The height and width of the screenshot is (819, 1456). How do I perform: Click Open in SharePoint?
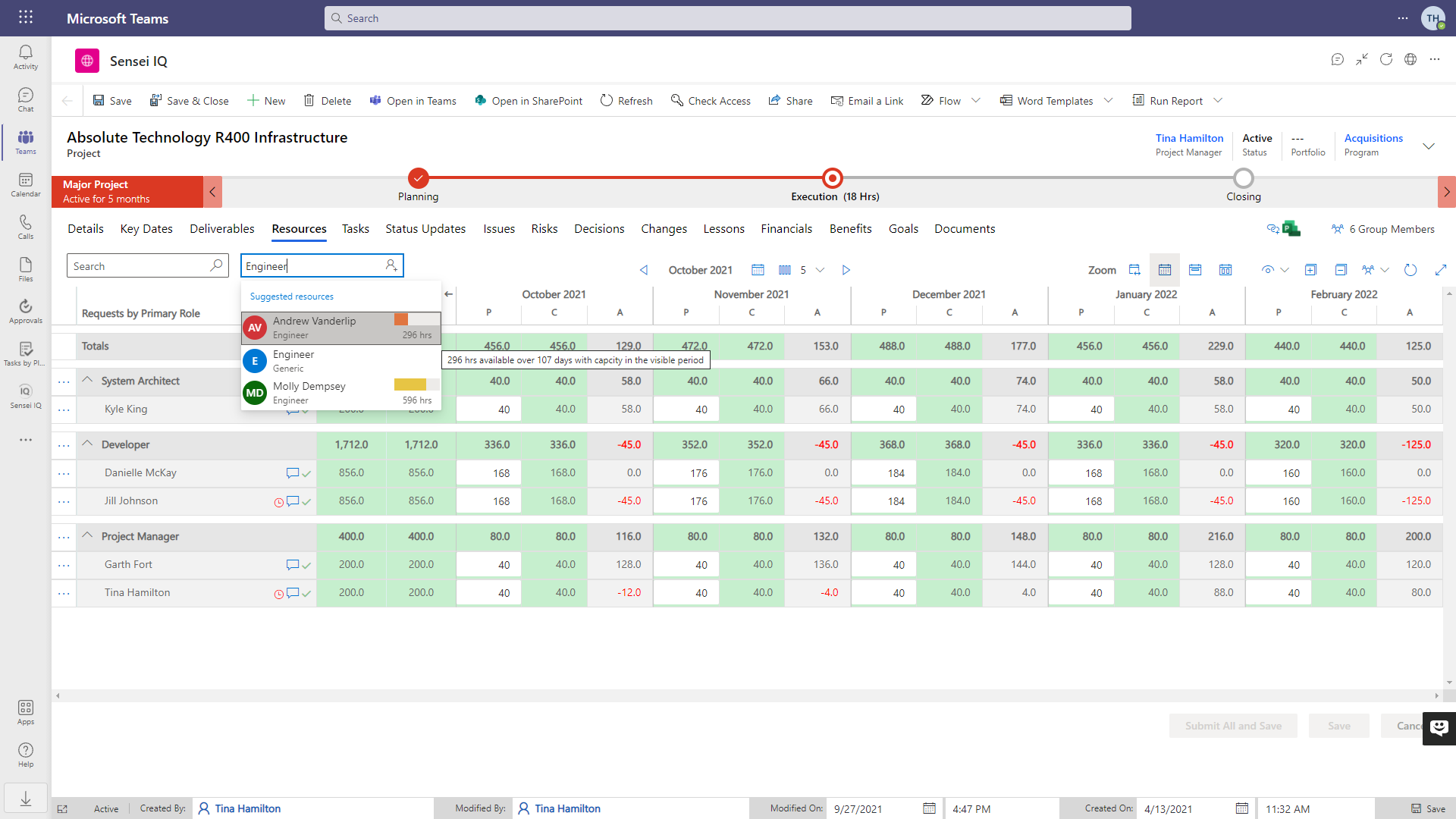point(529,100)
